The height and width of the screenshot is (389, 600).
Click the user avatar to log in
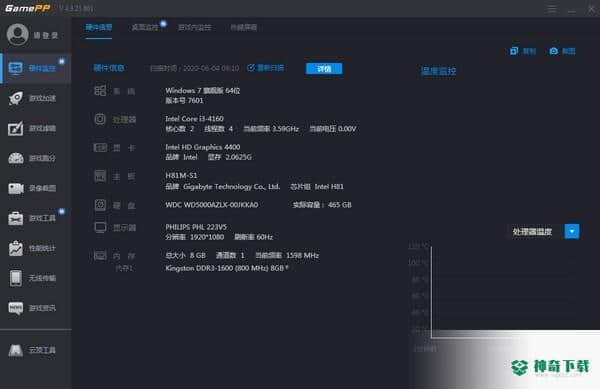point(18,34)
